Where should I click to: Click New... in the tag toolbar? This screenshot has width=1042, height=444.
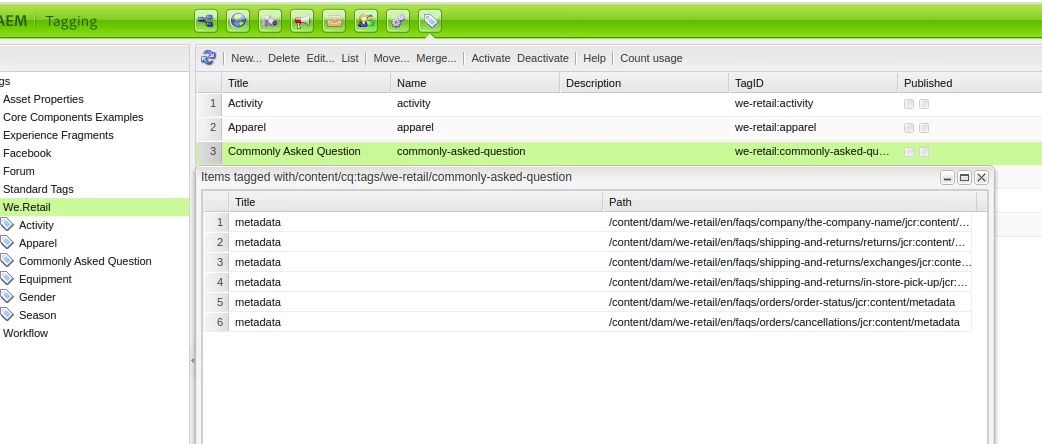click(x=246, y=58)
